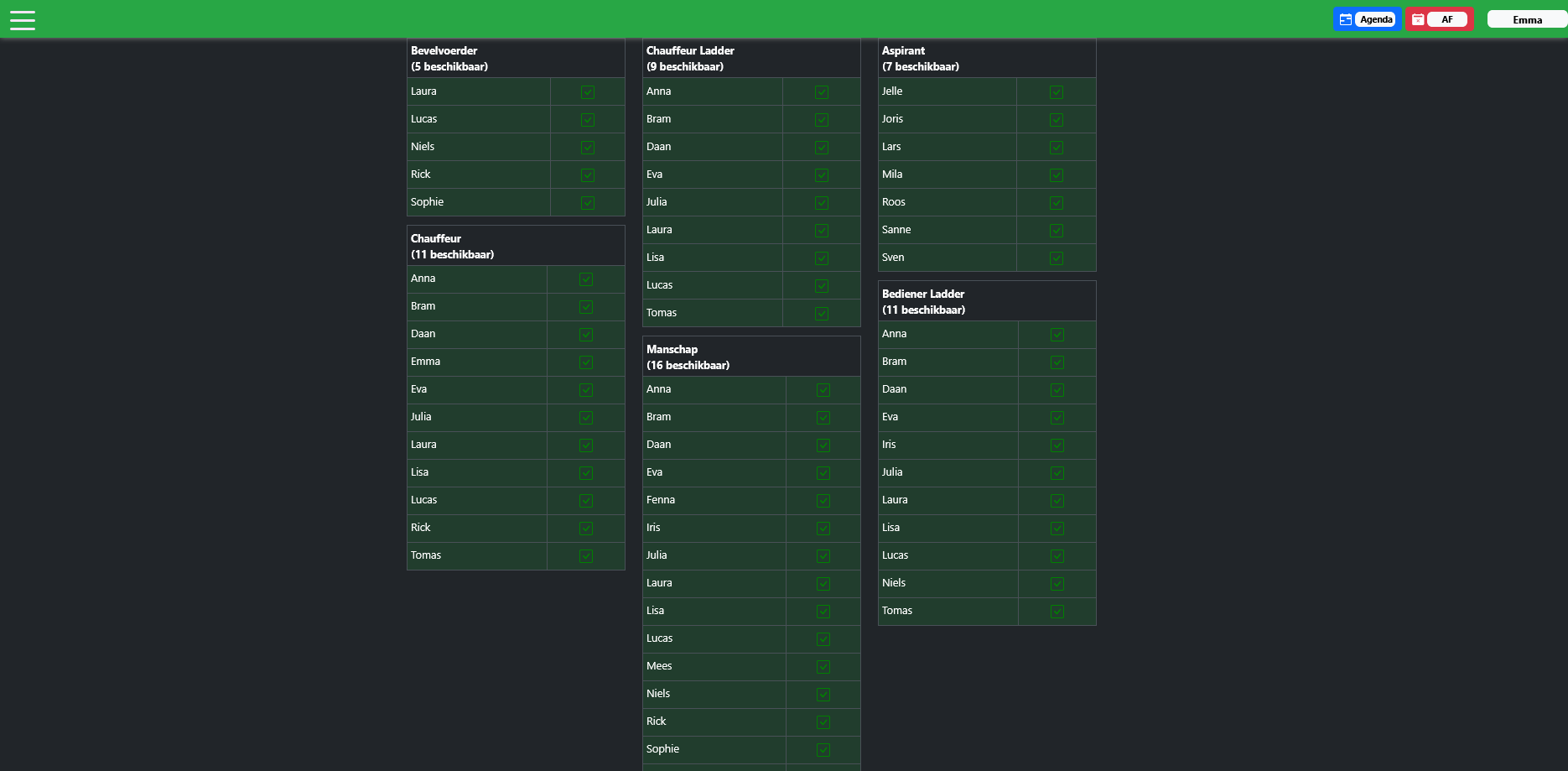
Task: Select Rick's row in the Bevelvoerder table
Action: [x=478, y=175]
